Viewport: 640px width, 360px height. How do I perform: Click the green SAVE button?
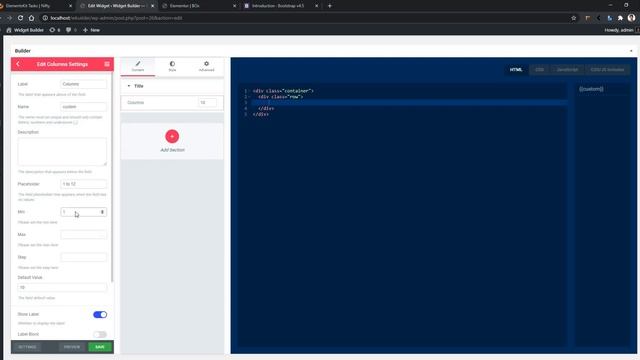[x=100, y=347]
